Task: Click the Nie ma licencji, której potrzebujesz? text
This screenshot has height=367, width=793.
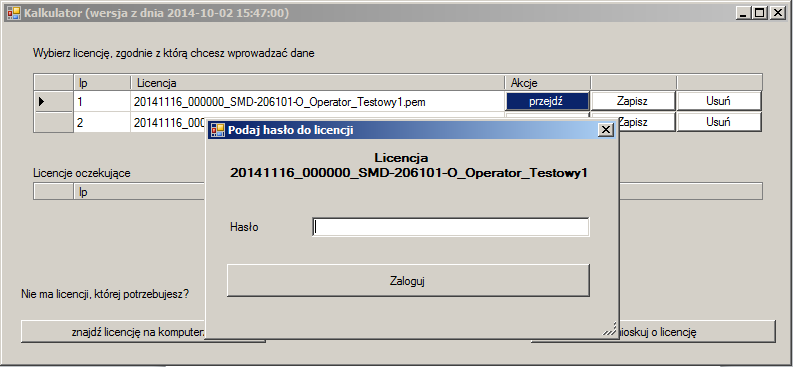Action: 106,294
